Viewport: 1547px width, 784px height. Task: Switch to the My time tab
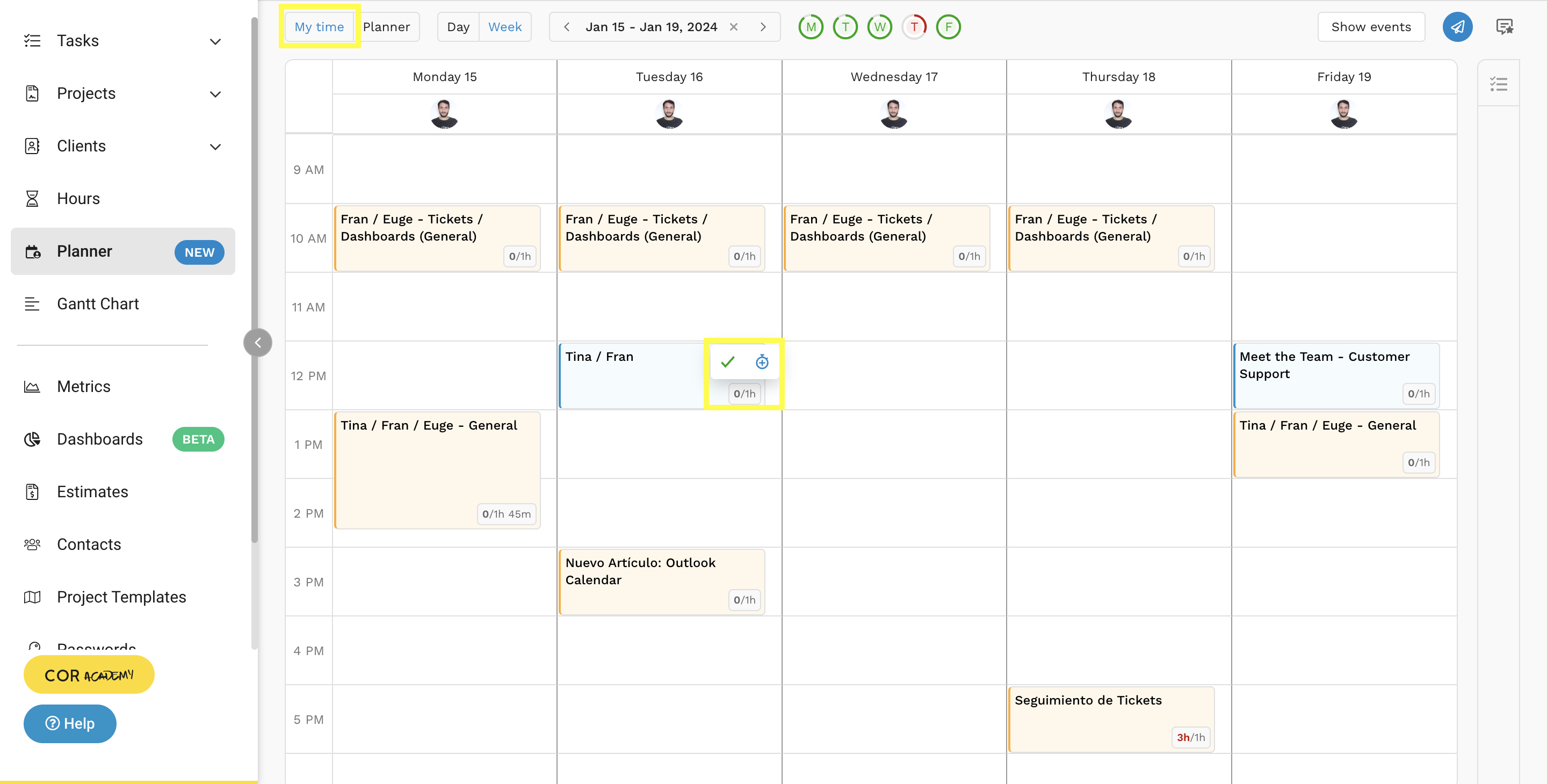point(319,26)
